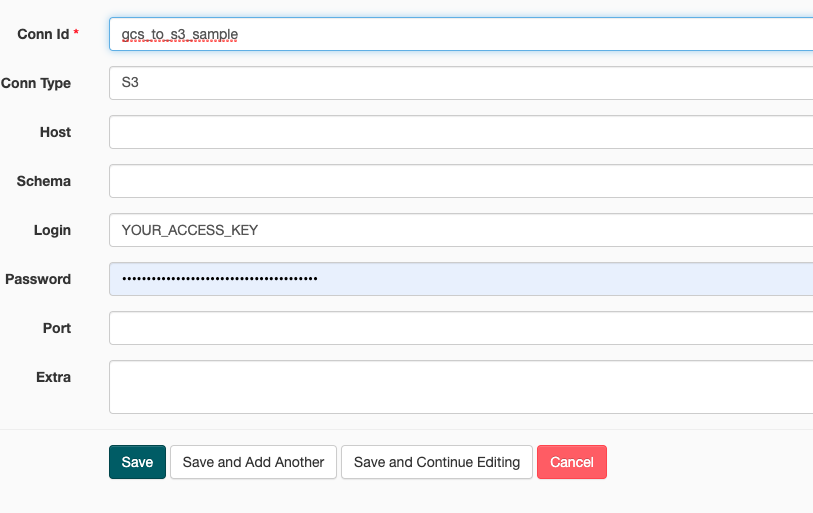Focus the Port input field
The image size is (813, 513).
tap(461, 328)
